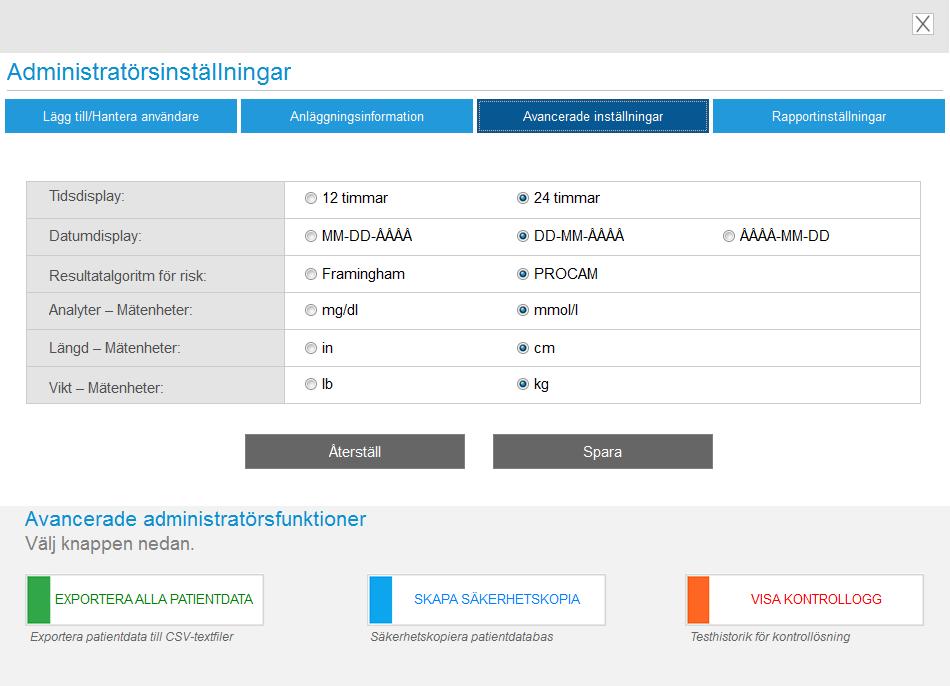Click 'Exportera patientdata till CSV-textfiler' caption

(x=132, y=637)
